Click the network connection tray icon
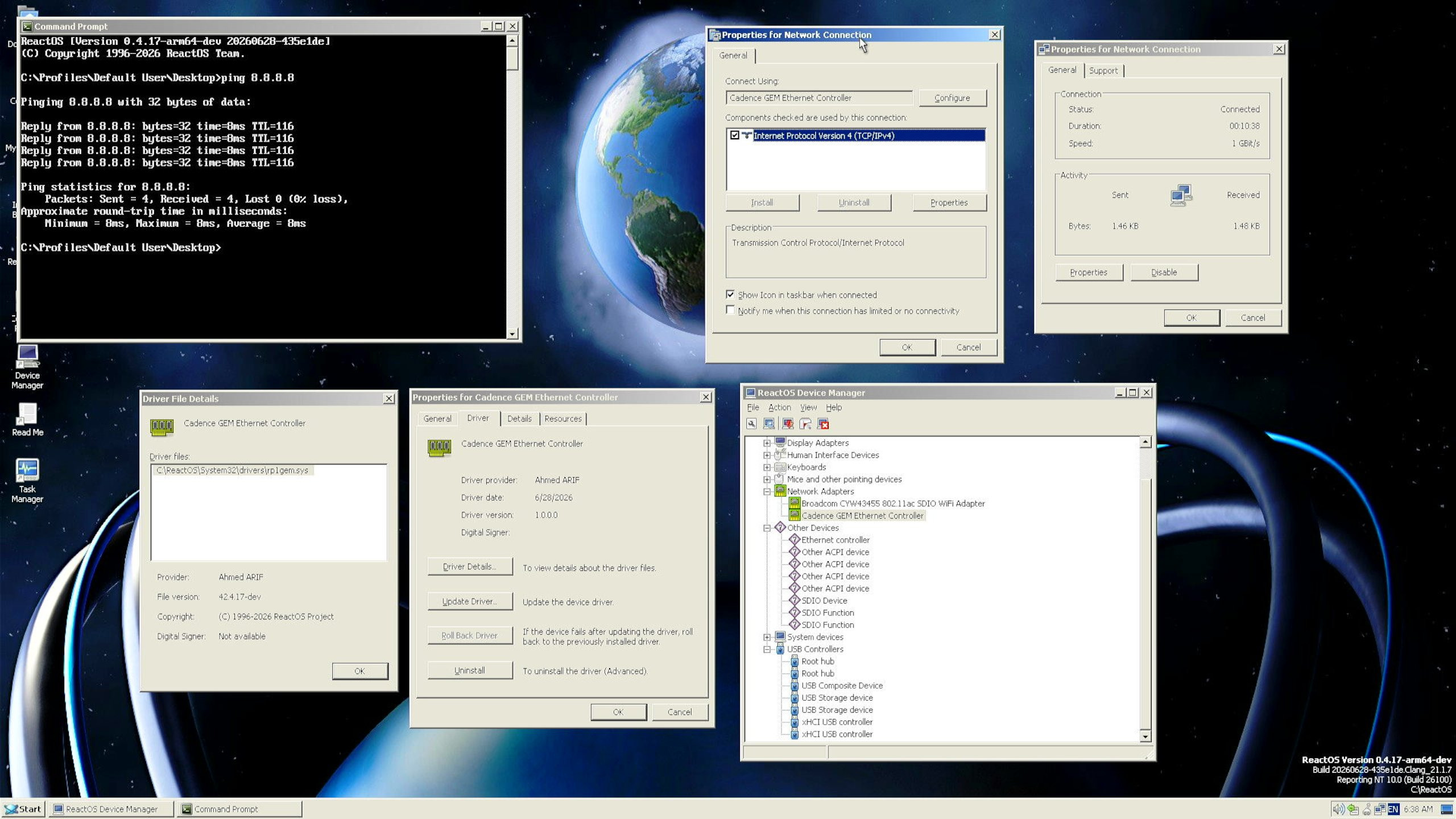The height and width of the screenshot is (819, 1456). click(x=1379, y=809)
